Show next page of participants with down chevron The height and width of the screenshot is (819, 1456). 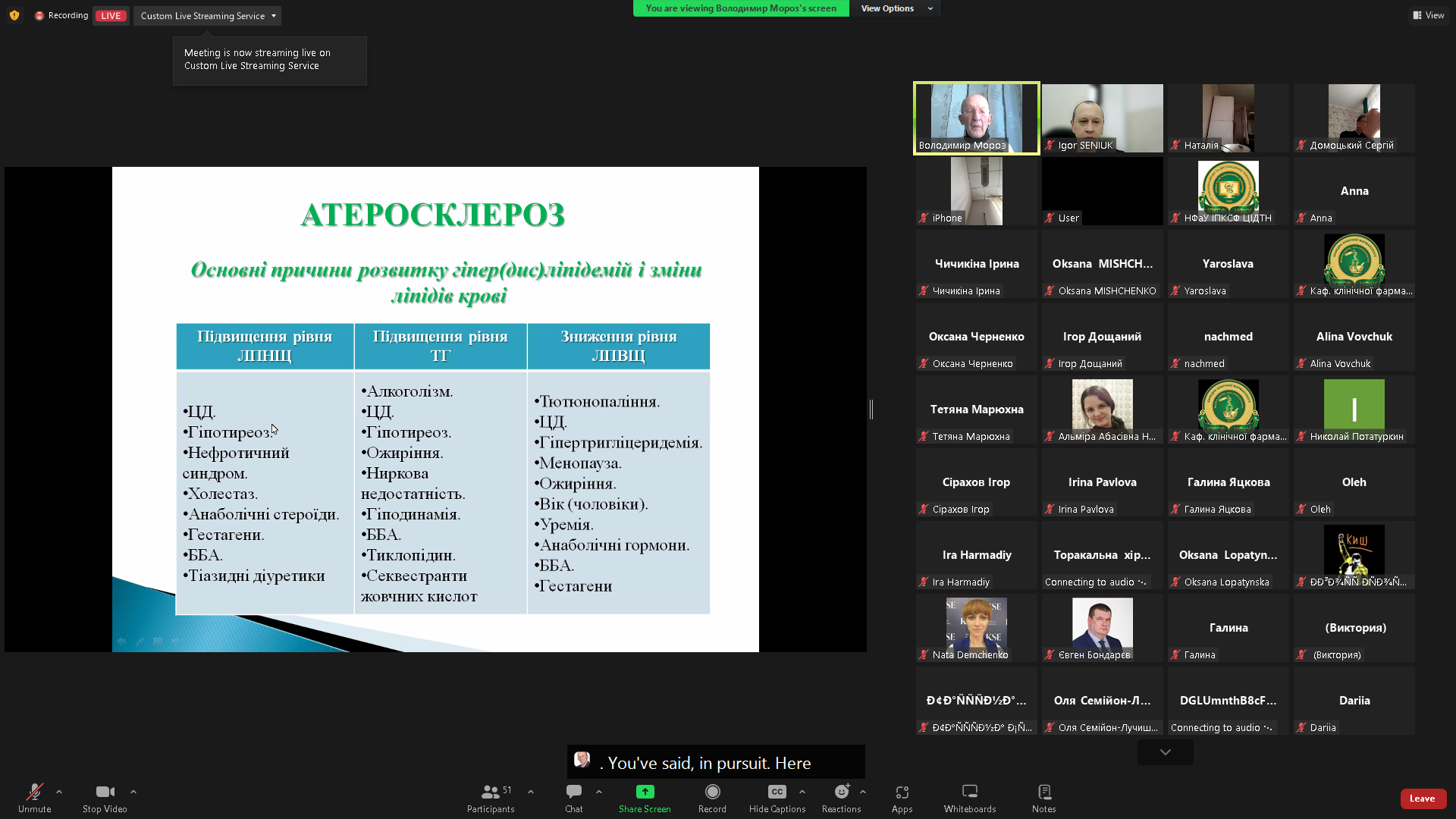[x=1166, y=752]
